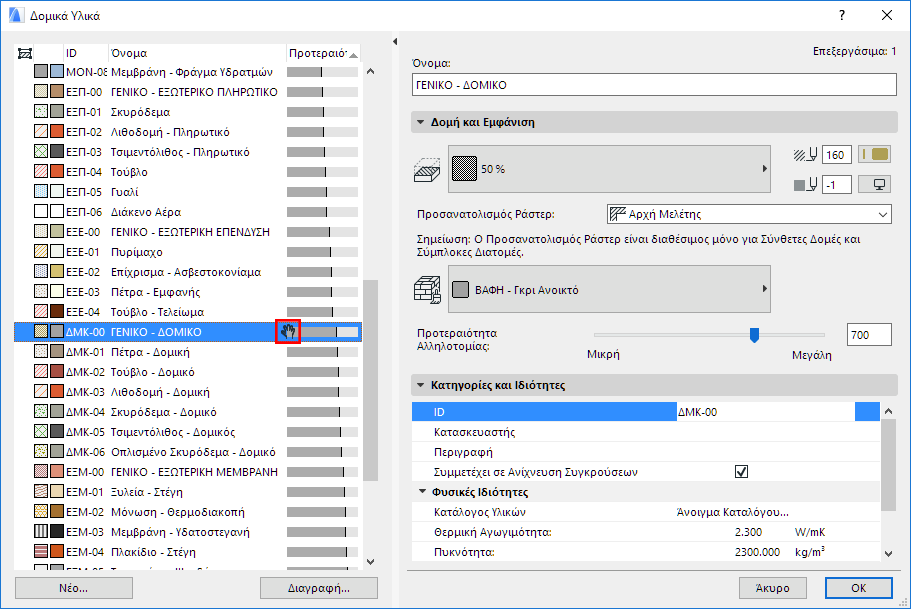Click the priority bar of ΔΜΚ-05 Τσιμεντόλιθος - Δομικός

322,432
